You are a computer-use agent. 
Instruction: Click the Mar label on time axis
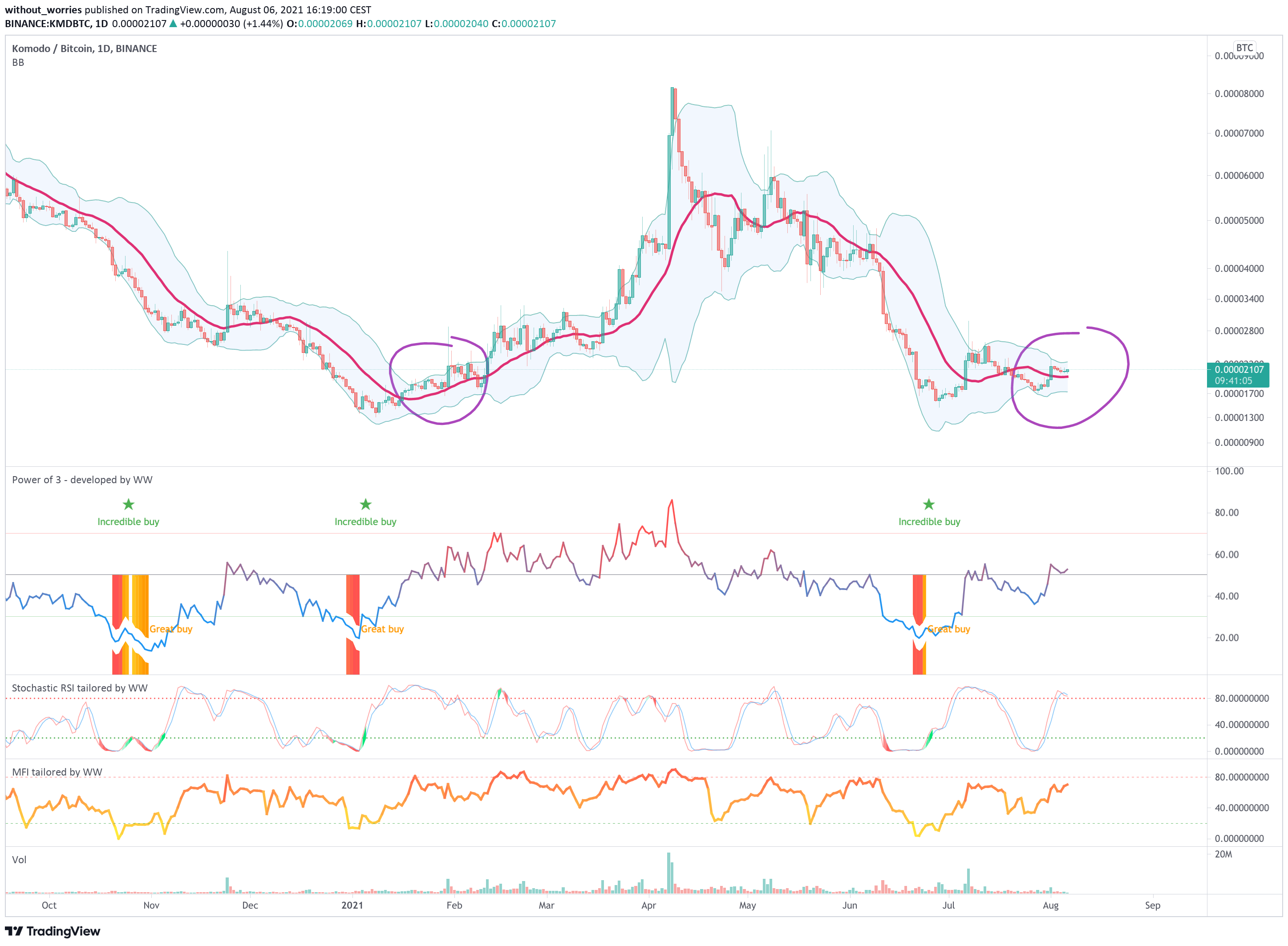coord(547,906)
